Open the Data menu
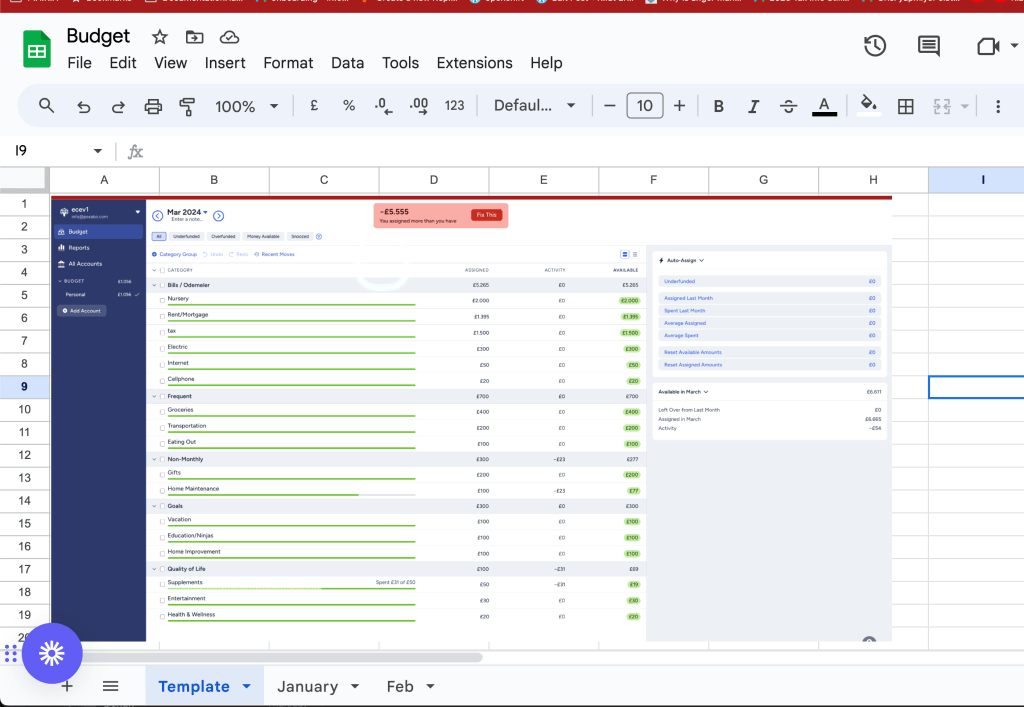The width and height of the screenshot is (1024, 707). (347, 63)
